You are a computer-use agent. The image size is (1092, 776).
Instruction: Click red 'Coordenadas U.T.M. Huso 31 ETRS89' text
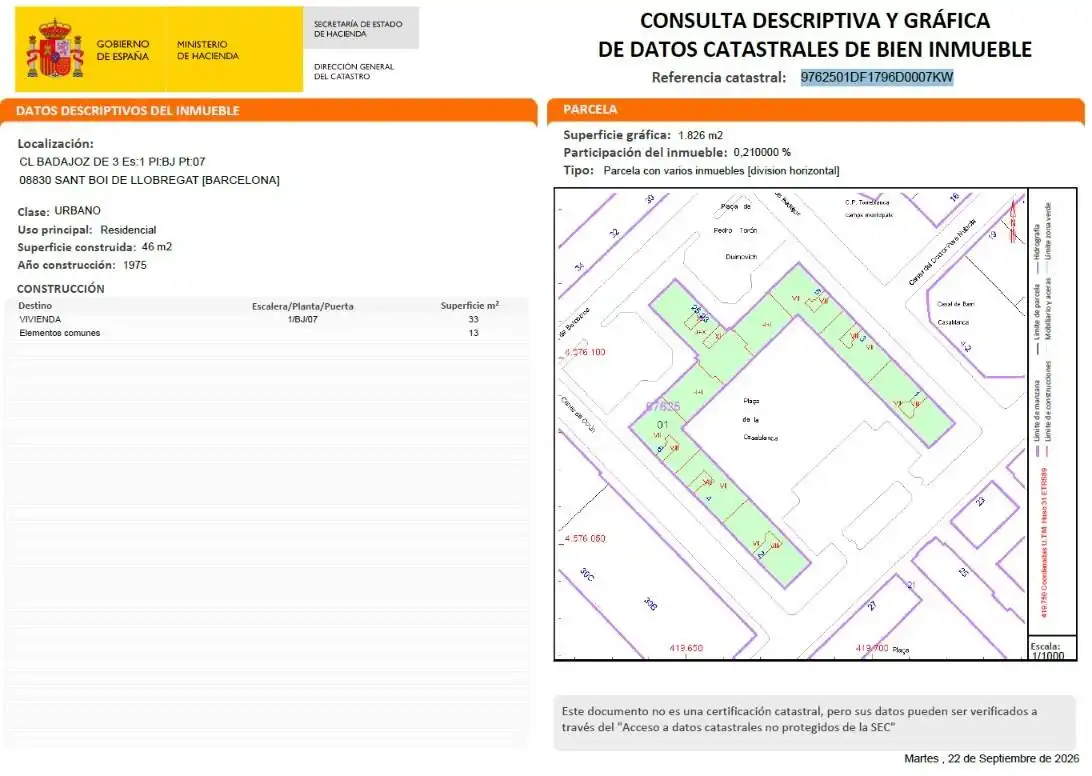(x=1043, y=542)
